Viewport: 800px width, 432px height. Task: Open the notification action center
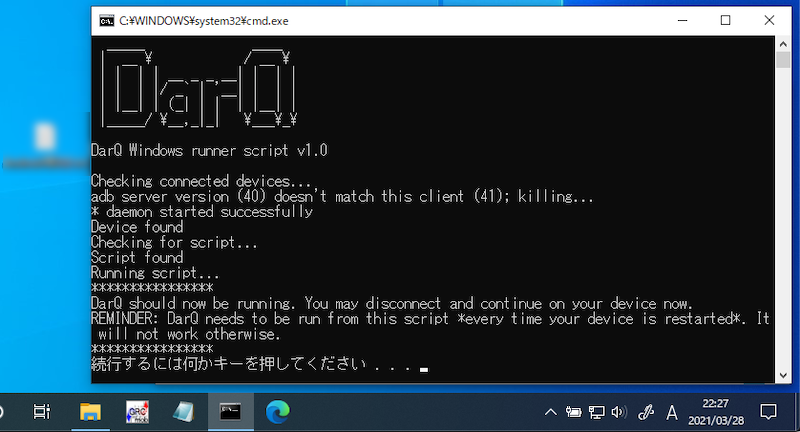click(x=769, y=411)
